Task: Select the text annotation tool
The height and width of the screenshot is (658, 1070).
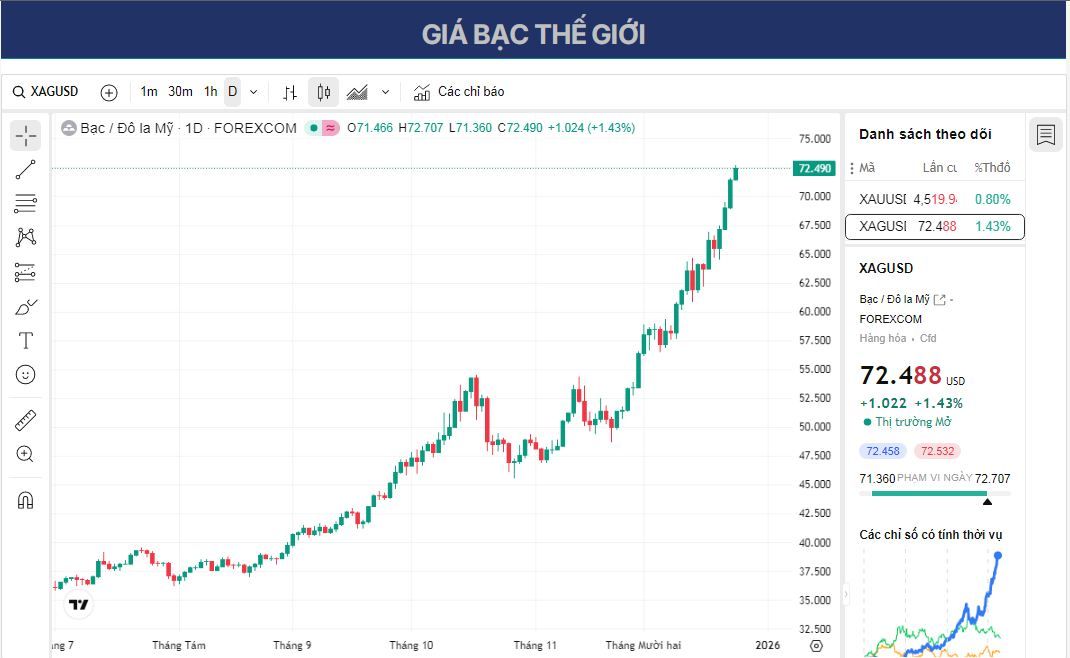Action: coord(25,340)
